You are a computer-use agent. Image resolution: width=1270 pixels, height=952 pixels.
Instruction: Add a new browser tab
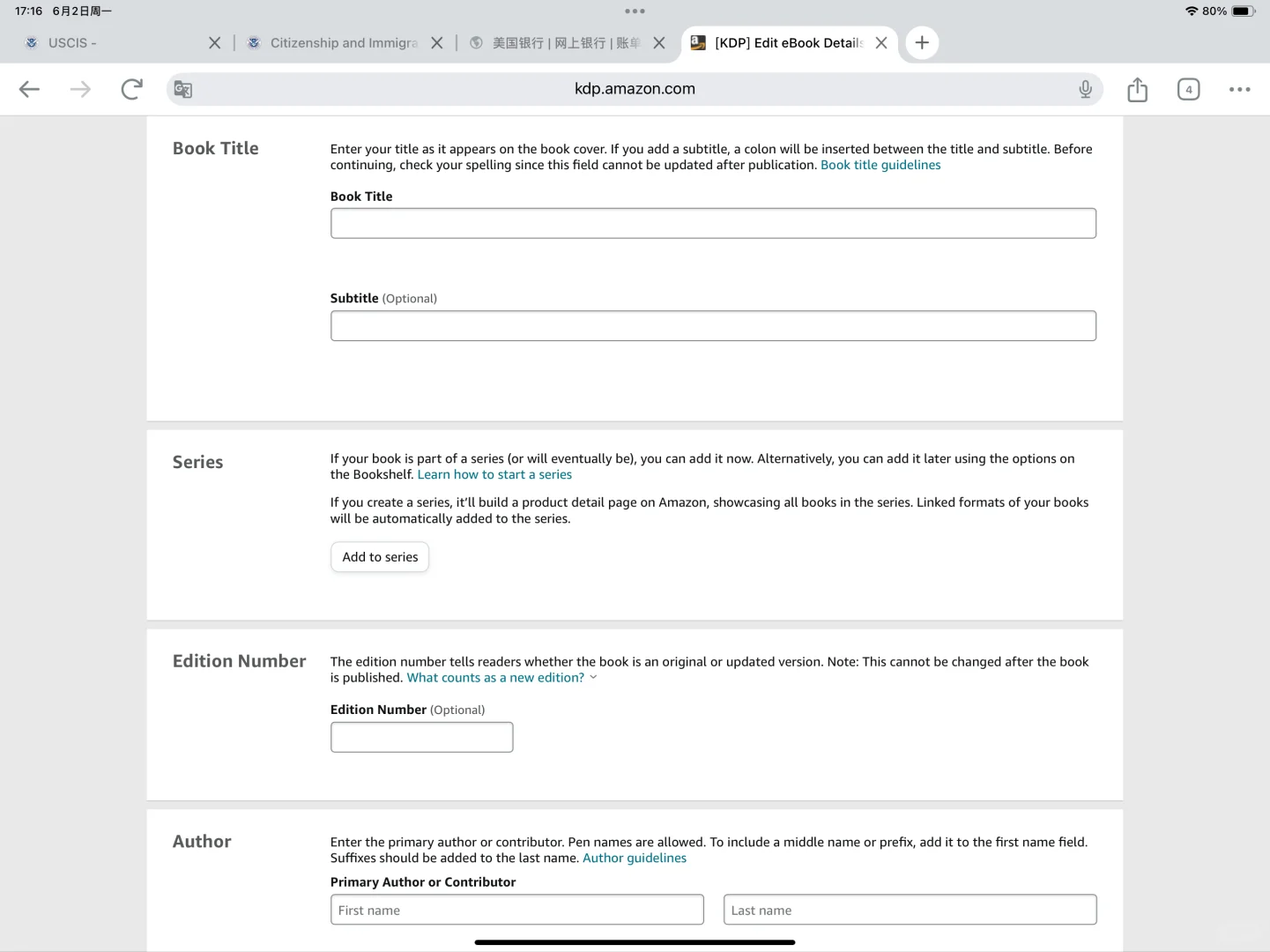922,42
